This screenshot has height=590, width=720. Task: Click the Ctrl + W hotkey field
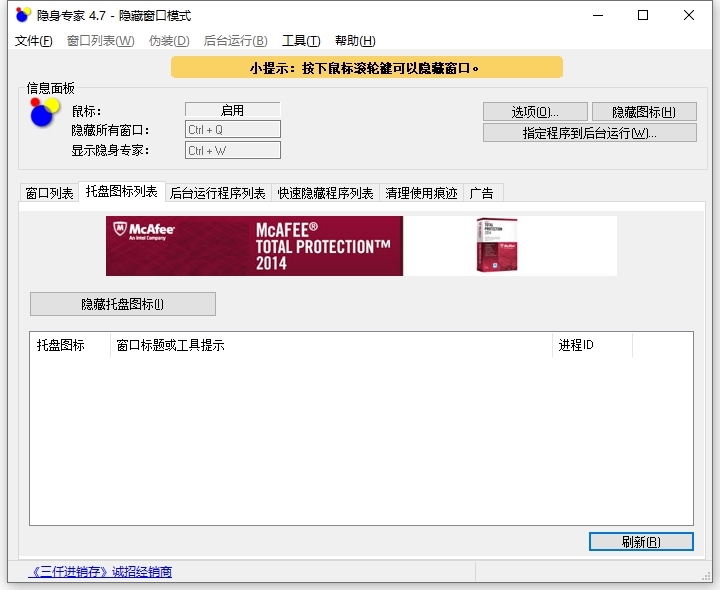pyautogui.click(x=233, y=150)
